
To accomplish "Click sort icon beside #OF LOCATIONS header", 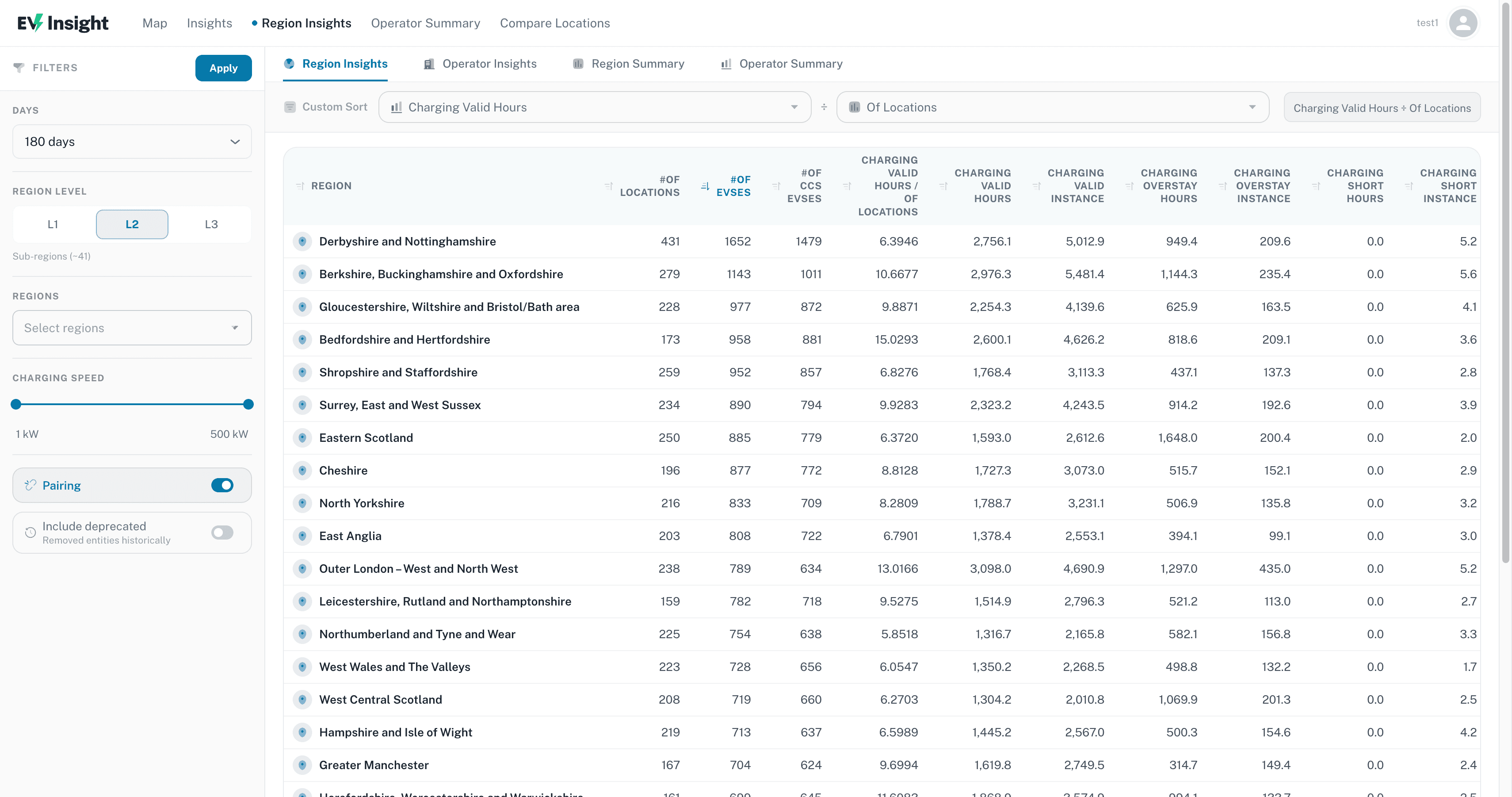I will point(609,186).
